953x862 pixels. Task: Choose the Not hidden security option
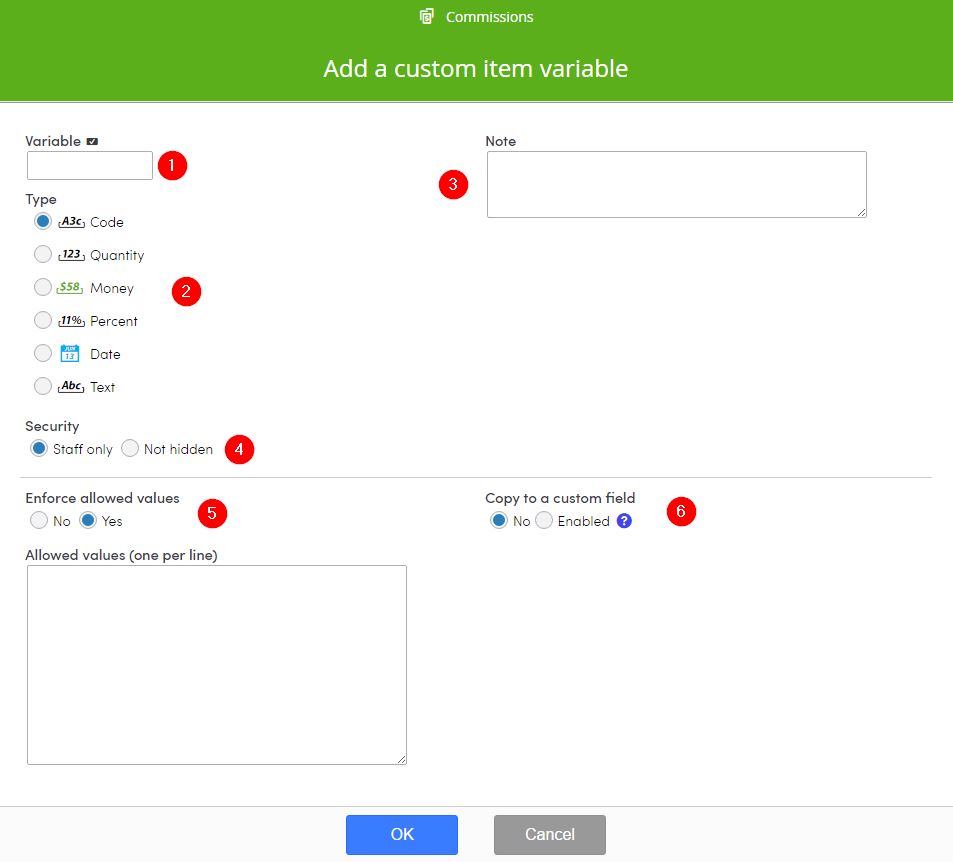point(130,449)
